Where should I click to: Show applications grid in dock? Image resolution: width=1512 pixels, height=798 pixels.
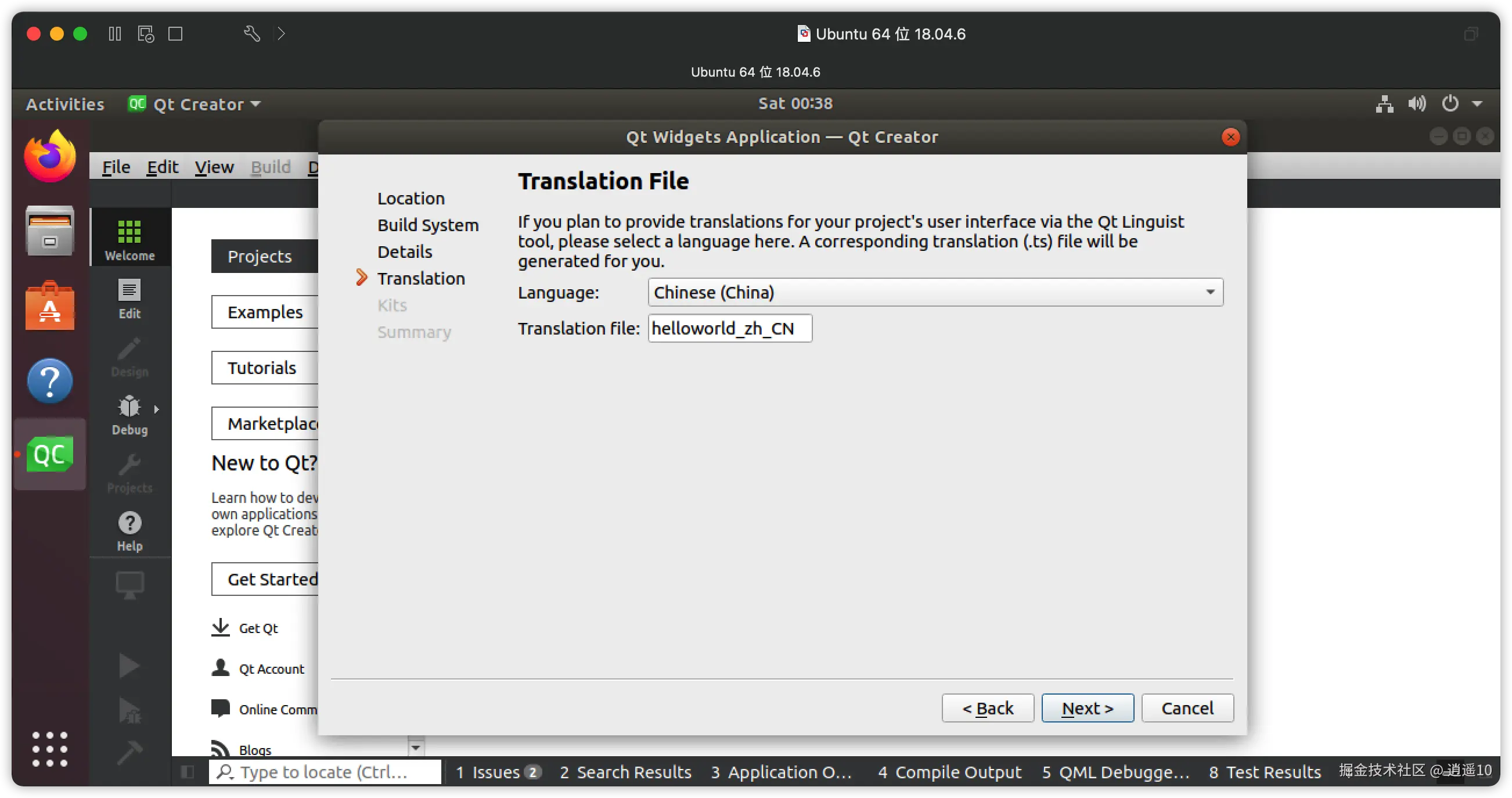50,749
